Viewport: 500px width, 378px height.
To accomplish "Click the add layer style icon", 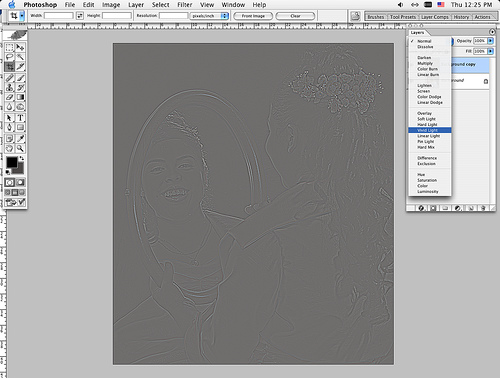I will (421, 208).
